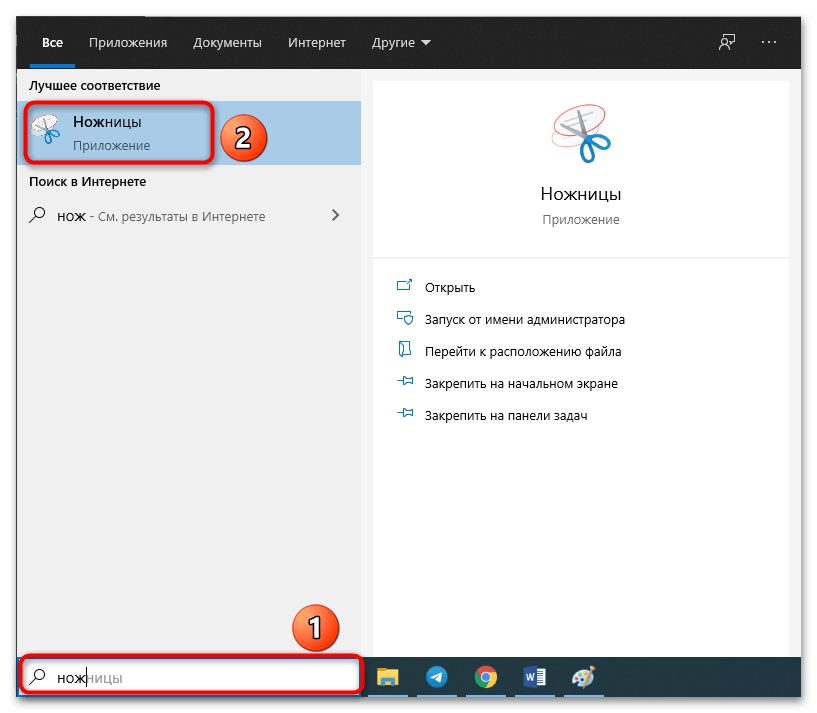Click the feedback icon in search header

click(x=727, y=43)
